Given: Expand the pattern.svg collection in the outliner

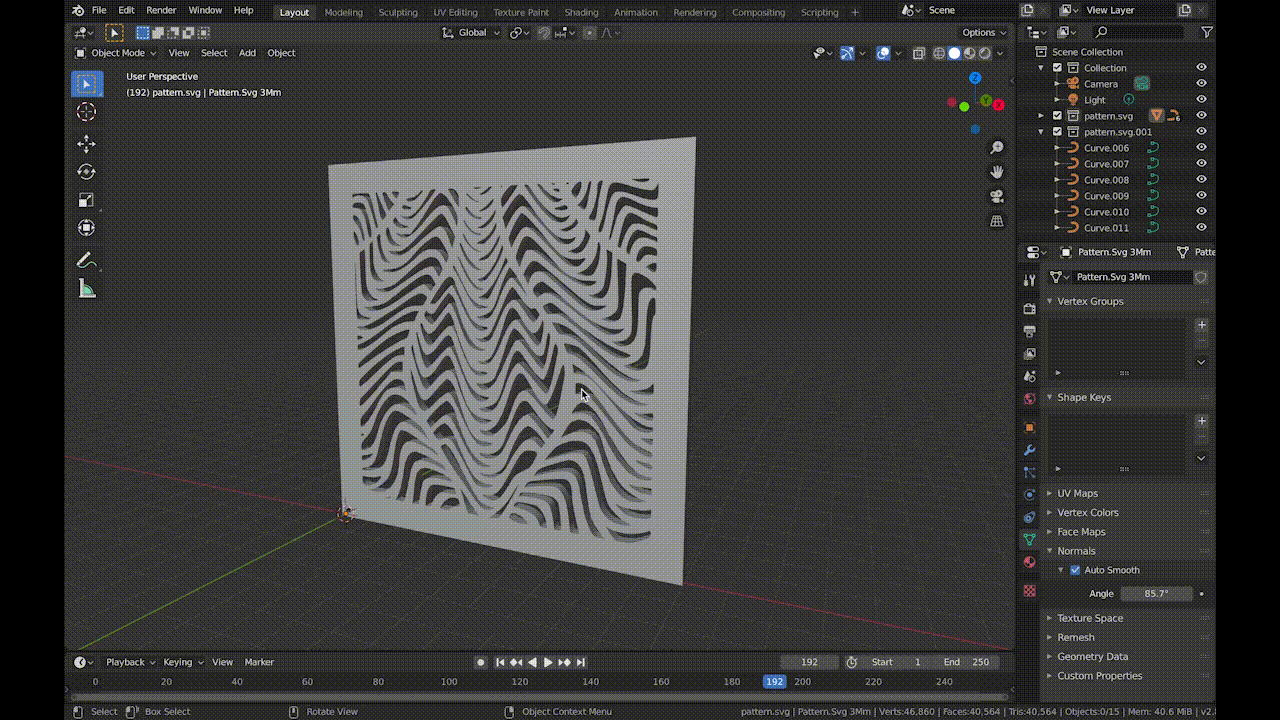Looking at the screenshot, I should [1041, 115].
